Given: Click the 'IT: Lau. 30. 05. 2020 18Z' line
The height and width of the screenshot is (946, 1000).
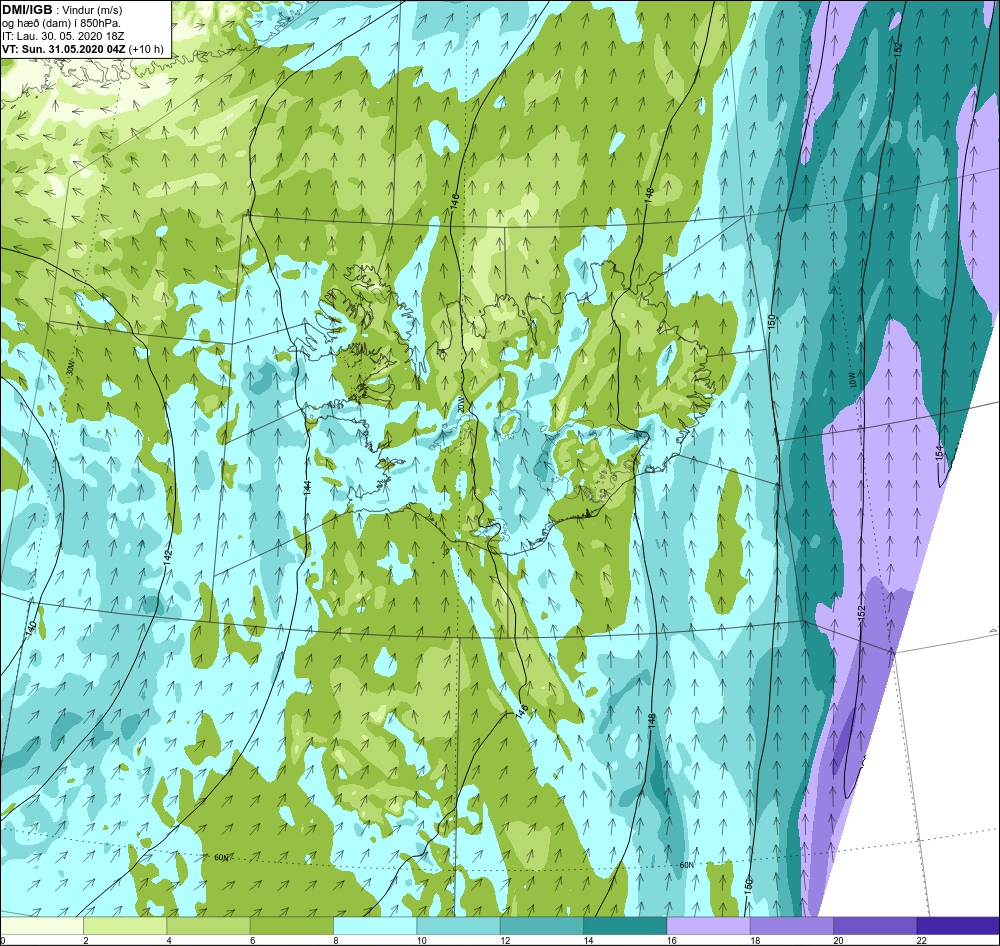Looking at the screenshot, I should point(62,36).
